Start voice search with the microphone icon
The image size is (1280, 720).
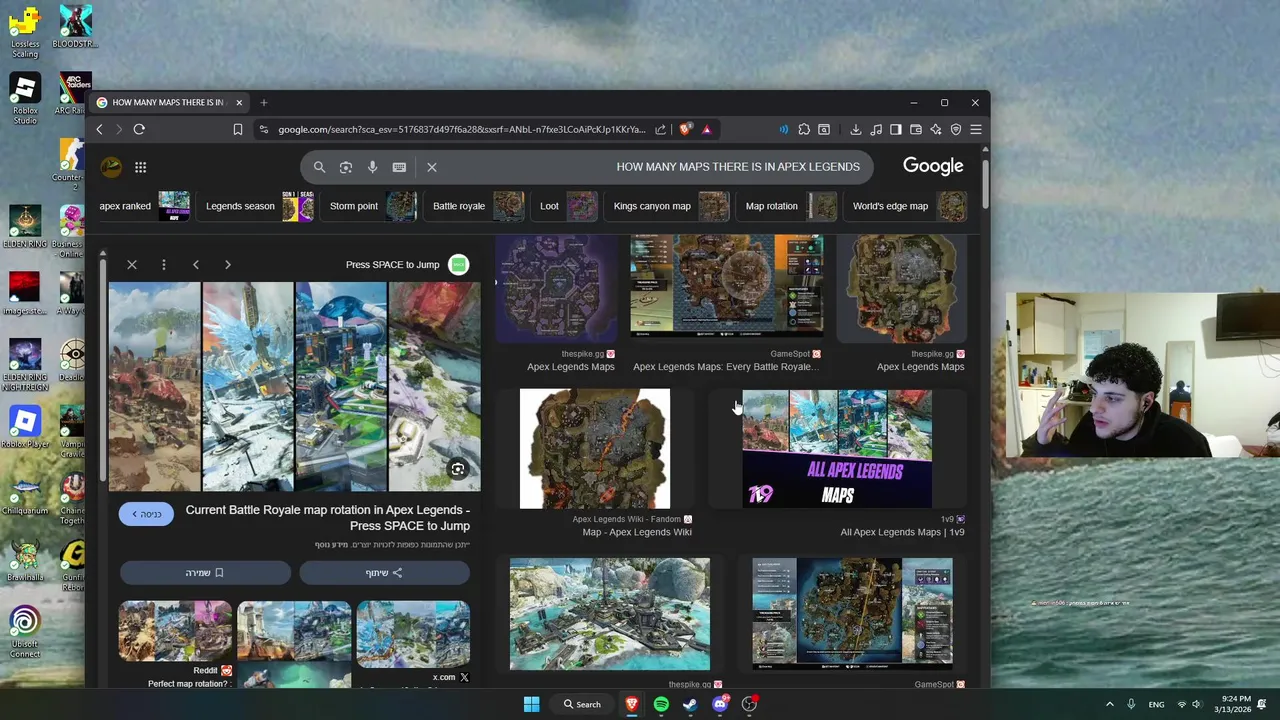point(372,167)
